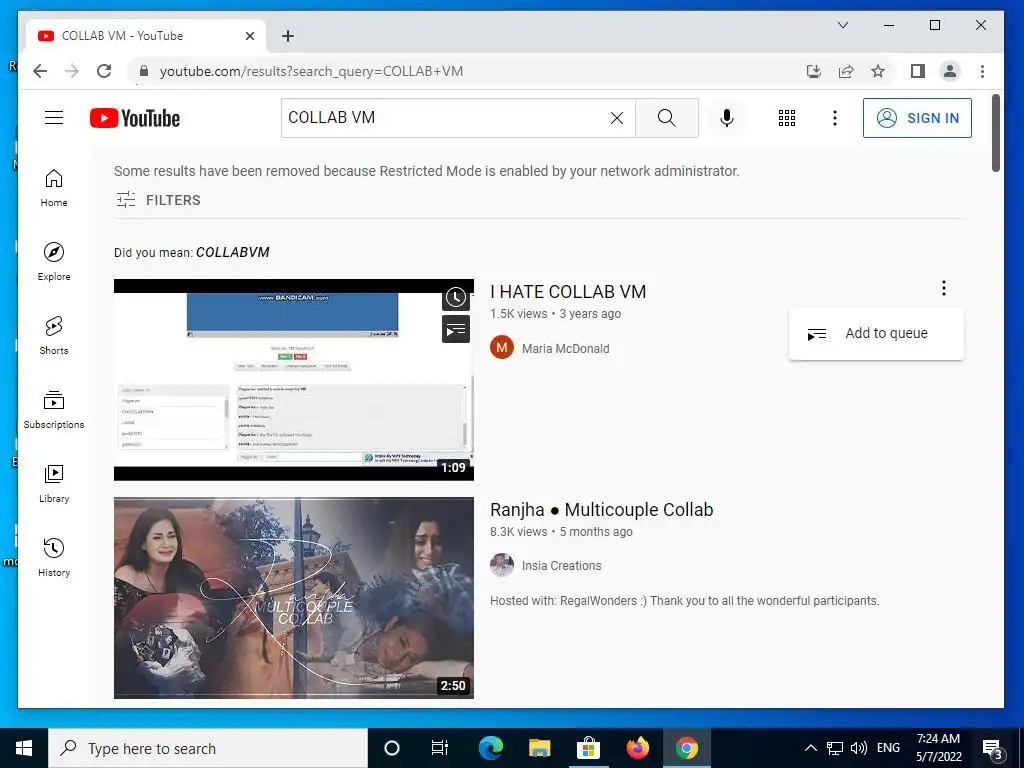Open the Chrome profile avatar
The image size is (1024, 768).
(x=950, y=71)
